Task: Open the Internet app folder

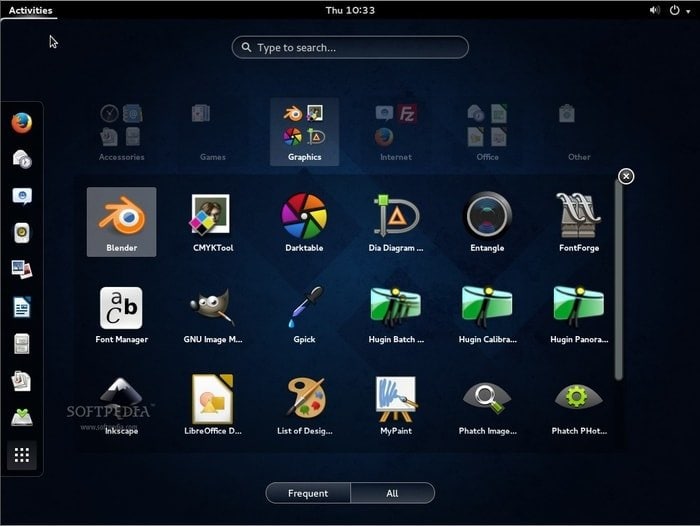Action: 396,132
